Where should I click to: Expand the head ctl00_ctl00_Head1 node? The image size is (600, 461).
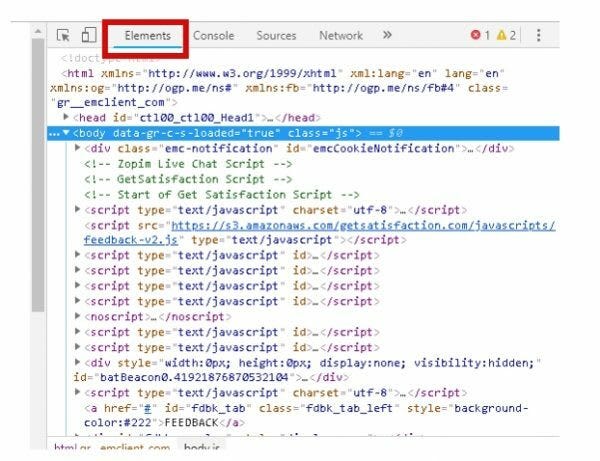pos(66,117)
